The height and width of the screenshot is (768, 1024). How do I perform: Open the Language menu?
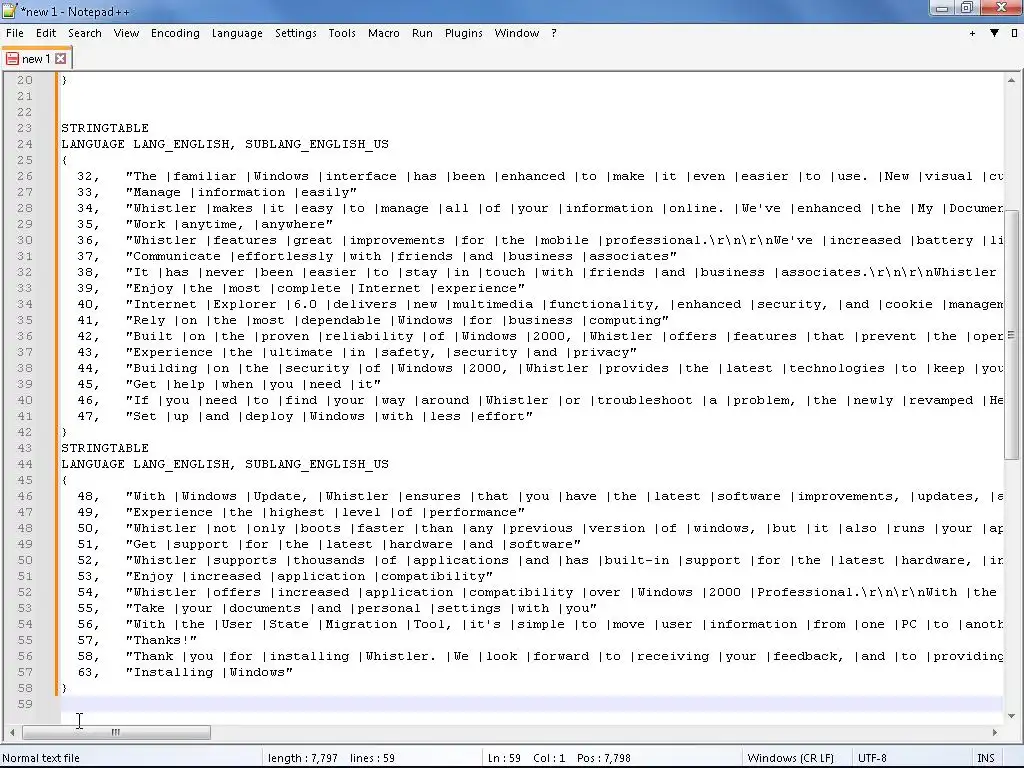[x=237, y=33]
